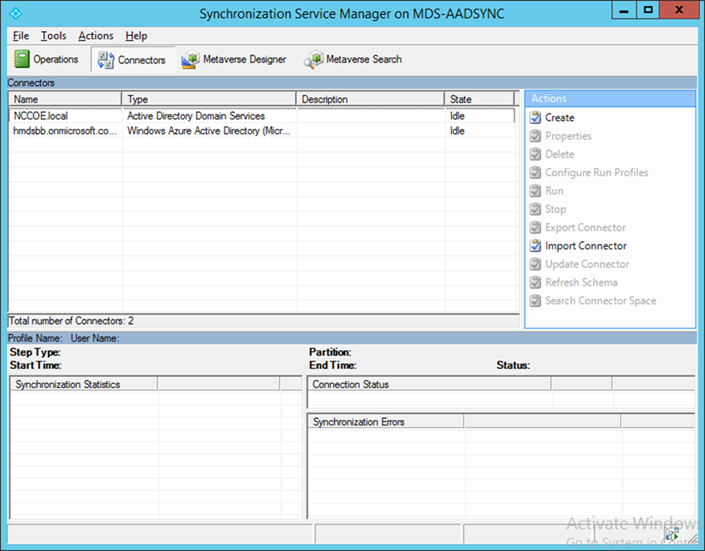Switch to Metaverse Designer label
Screen dimensions: 705x551
coord(245,59)
